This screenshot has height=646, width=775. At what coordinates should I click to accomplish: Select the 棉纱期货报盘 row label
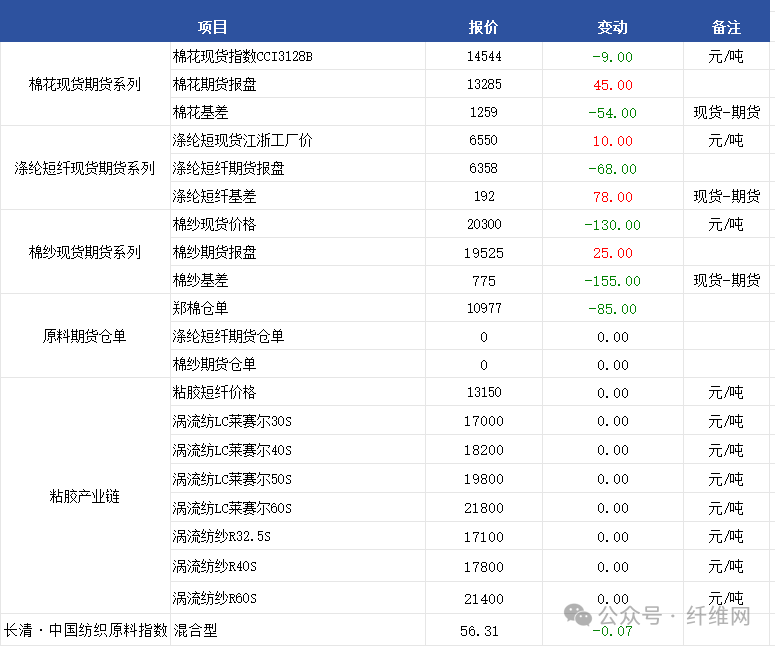pyautogui.click(x=215, y=253)
